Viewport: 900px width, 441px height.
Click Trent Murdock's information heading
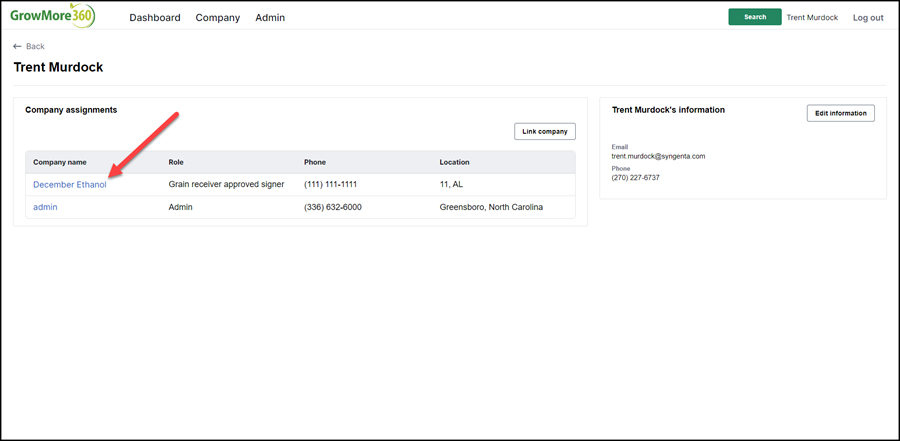668,110
